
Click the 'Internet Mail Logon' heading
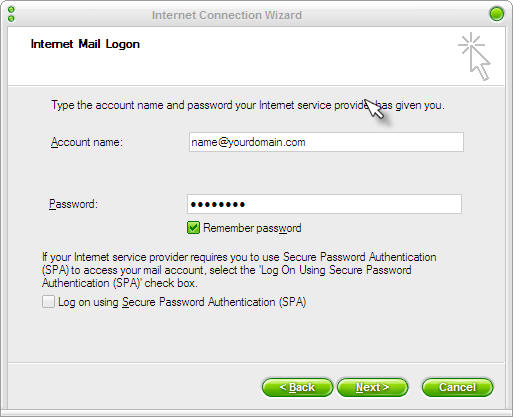85,44
